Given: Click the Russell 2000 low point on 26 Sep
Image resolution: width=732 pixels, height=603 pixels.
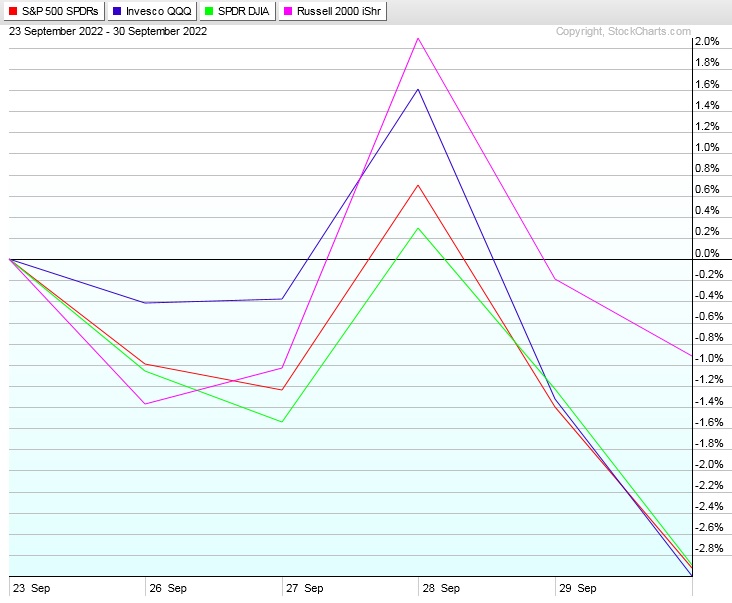Looking at the screenshot, I should [146, 404].
